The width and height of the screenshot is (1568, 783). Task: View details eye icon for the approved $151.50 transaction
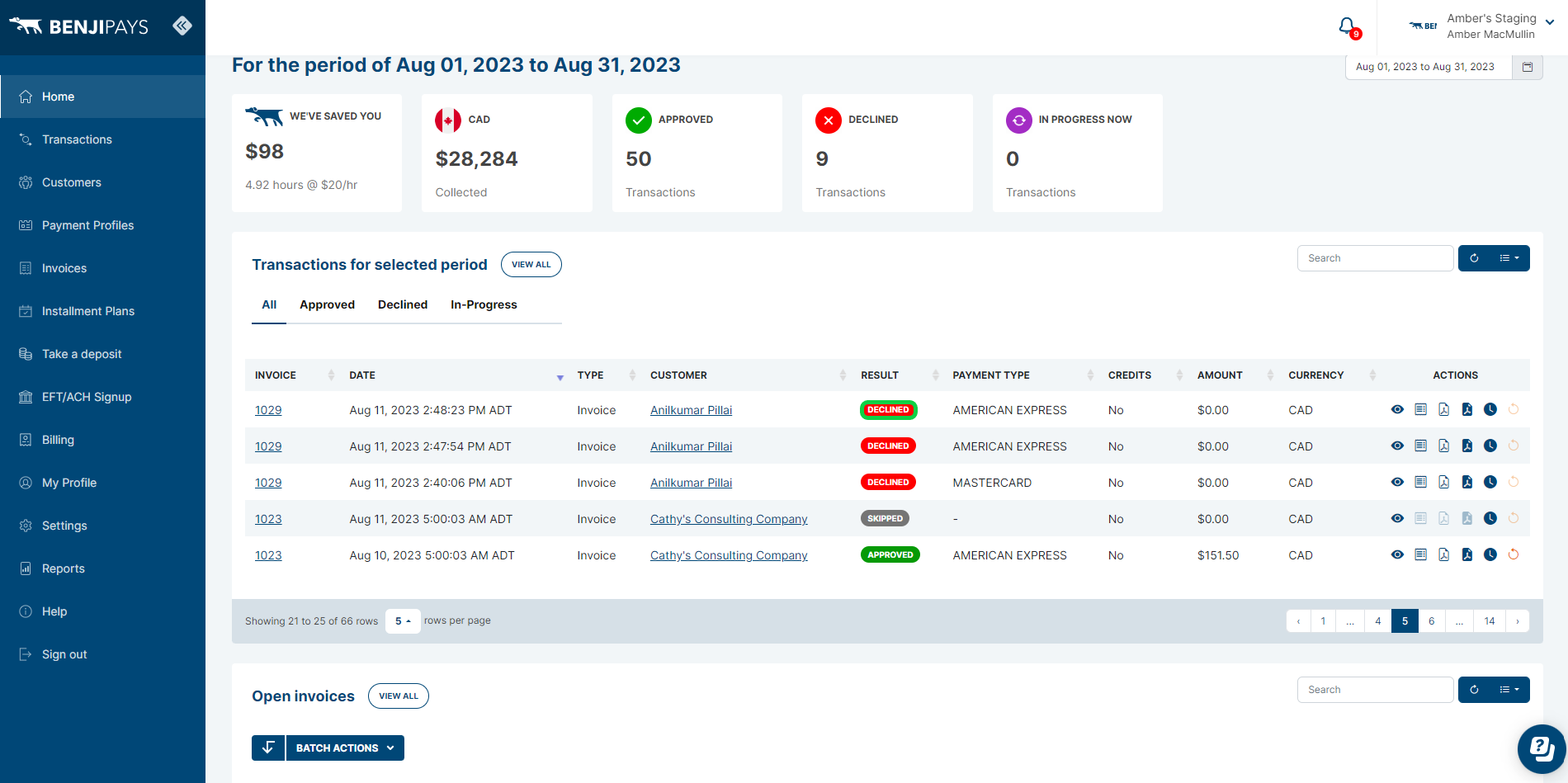(1397, 554)
